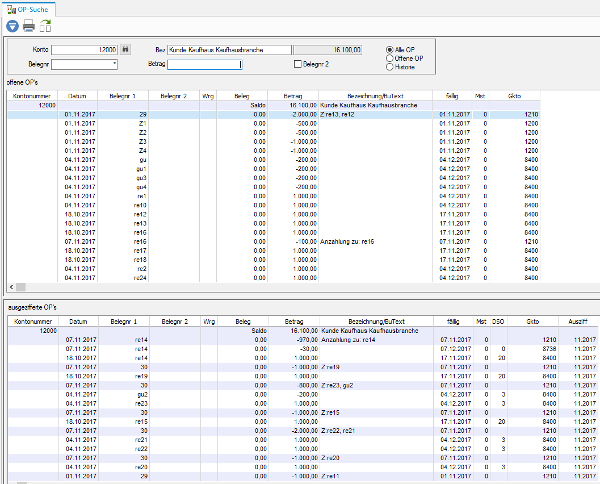The width and height of the screenshot is (600, 484).
Task: Click highlighted text 'Z re13, re12'
Action: (x=337, y=114)
